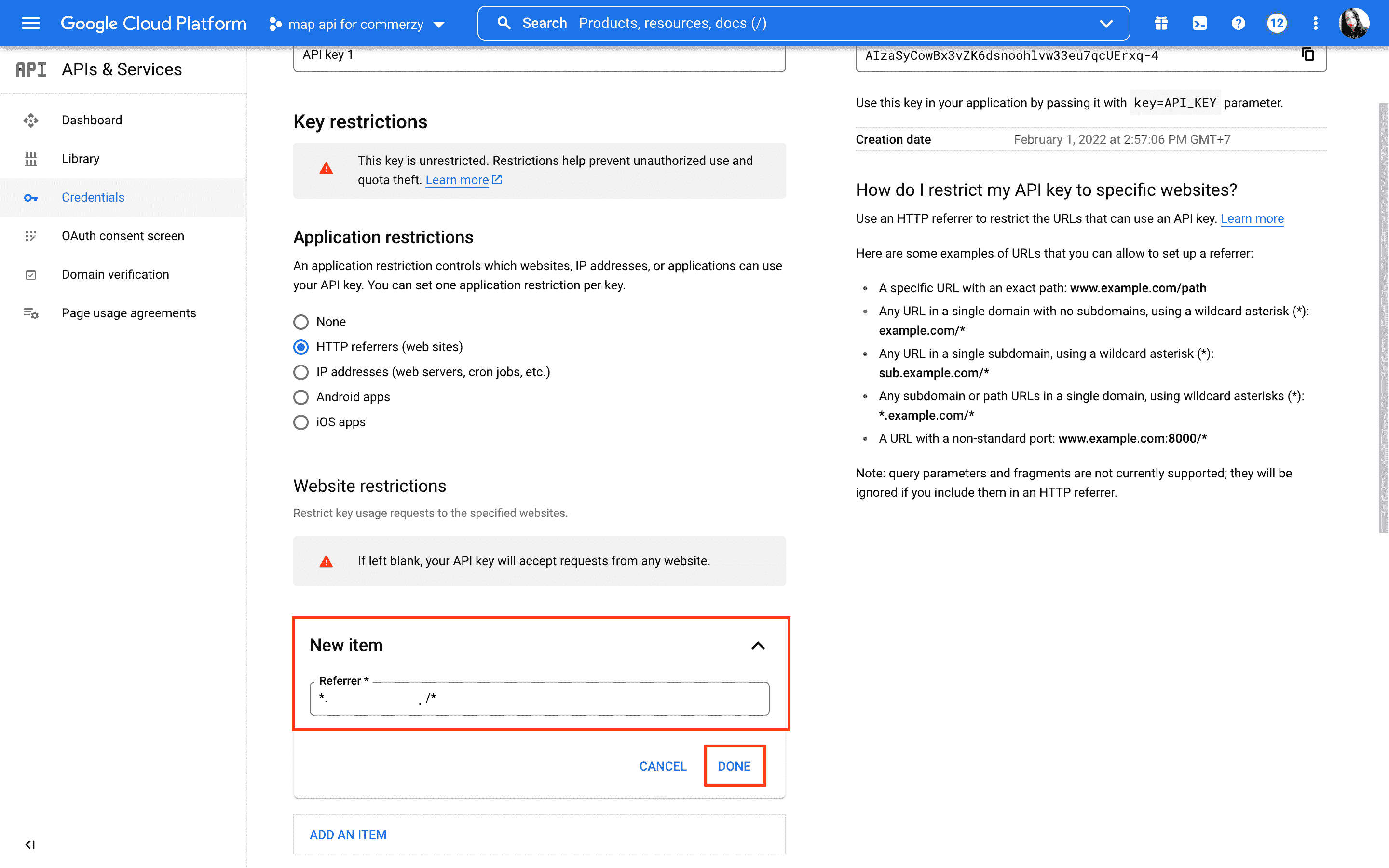This screenshot has width=1389, height=868.
Task: Copy the API key to clipboard
Action: (x=1307, y=54)
